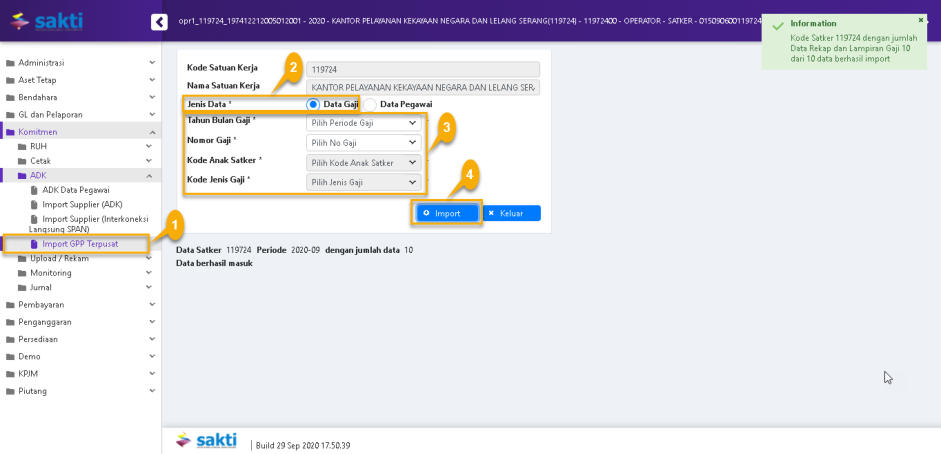Click the Bendahara folder icon
This screenshot has height=454, width=941.
(10, 98)
